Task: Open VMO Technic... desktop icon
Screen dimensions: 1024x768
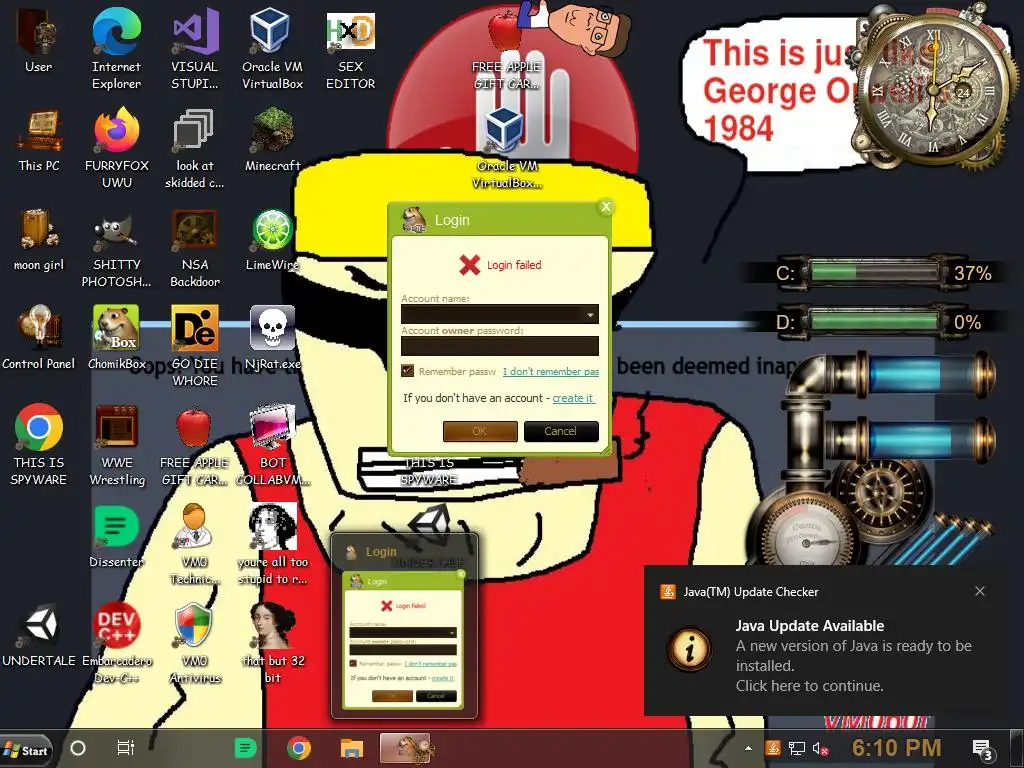Action: [x=195, y=545]
